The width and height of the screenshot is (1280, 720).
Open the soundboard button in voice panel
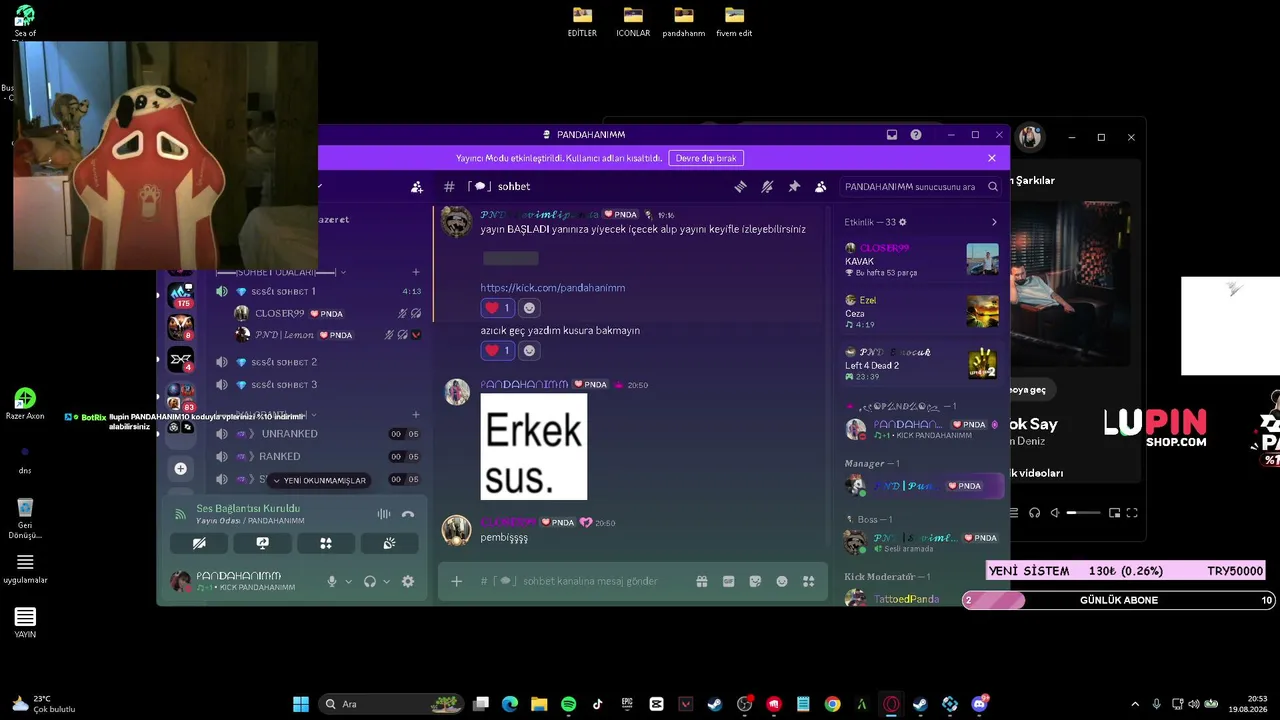389,543
